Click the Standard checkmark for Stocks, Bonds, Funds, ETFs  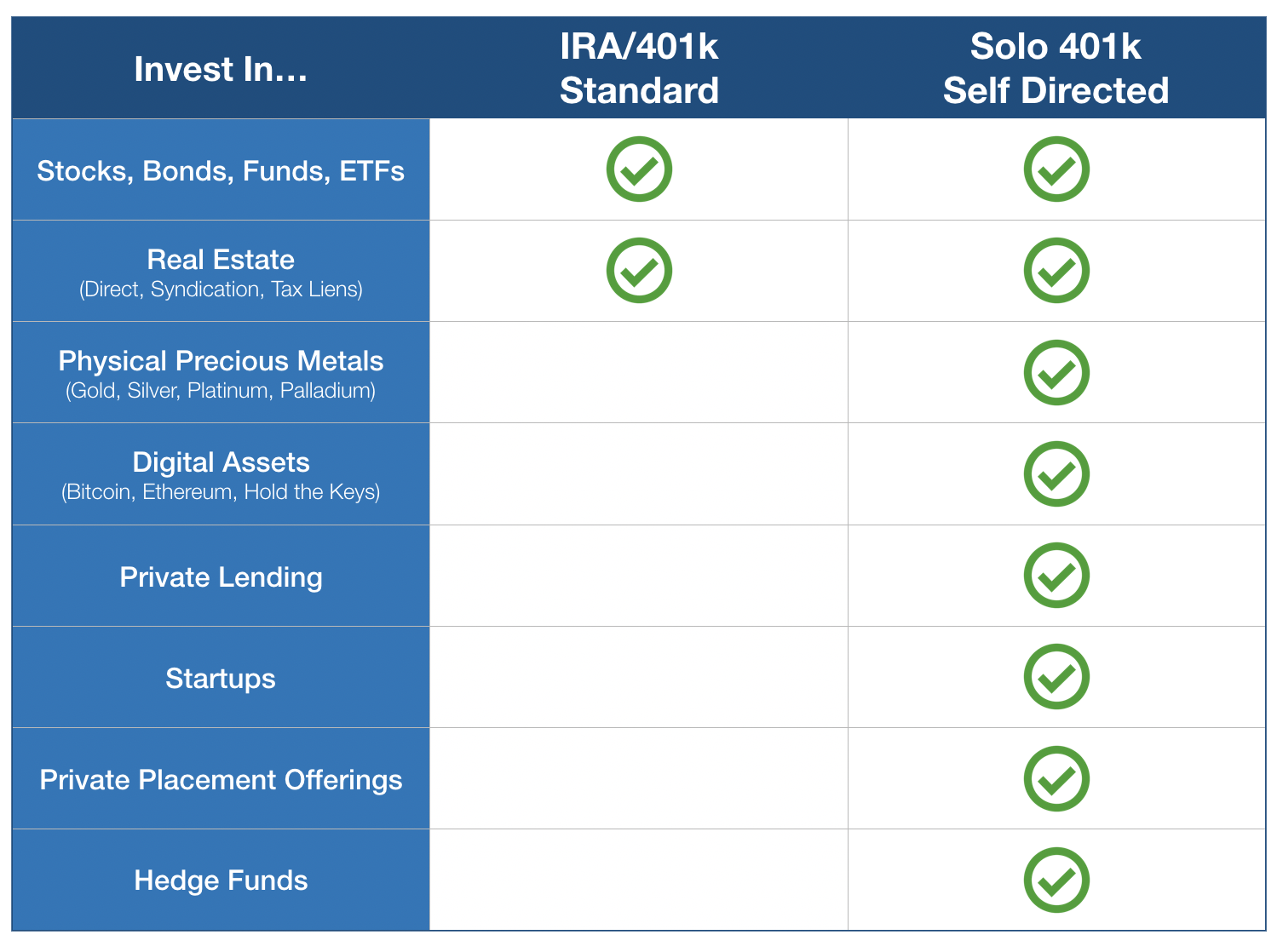(639, 169)
